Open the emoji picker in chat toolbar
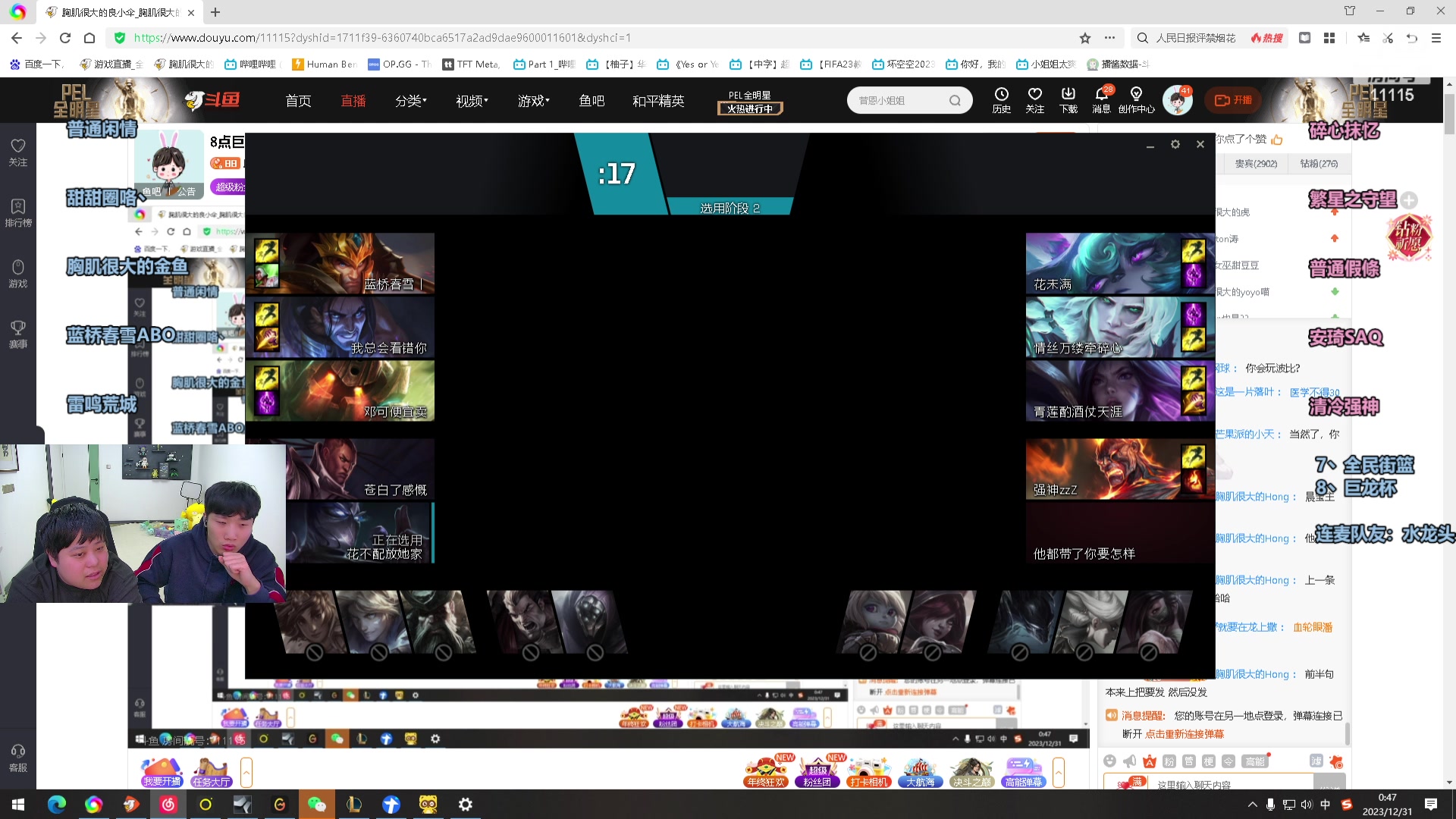 (1110, 761)
